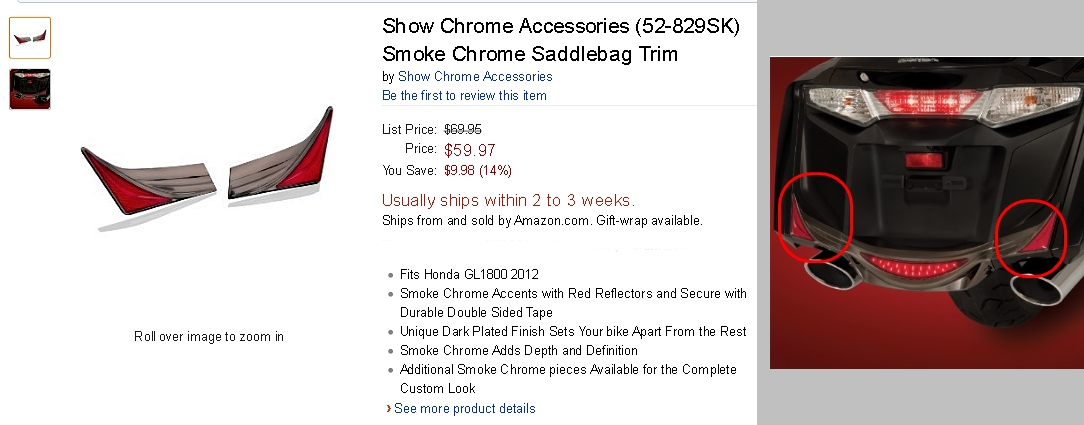Screen dimensions: 1084x425
Task: Click the product title Smoke Chrome Saddlebag Trim
Action: [530, 54]
